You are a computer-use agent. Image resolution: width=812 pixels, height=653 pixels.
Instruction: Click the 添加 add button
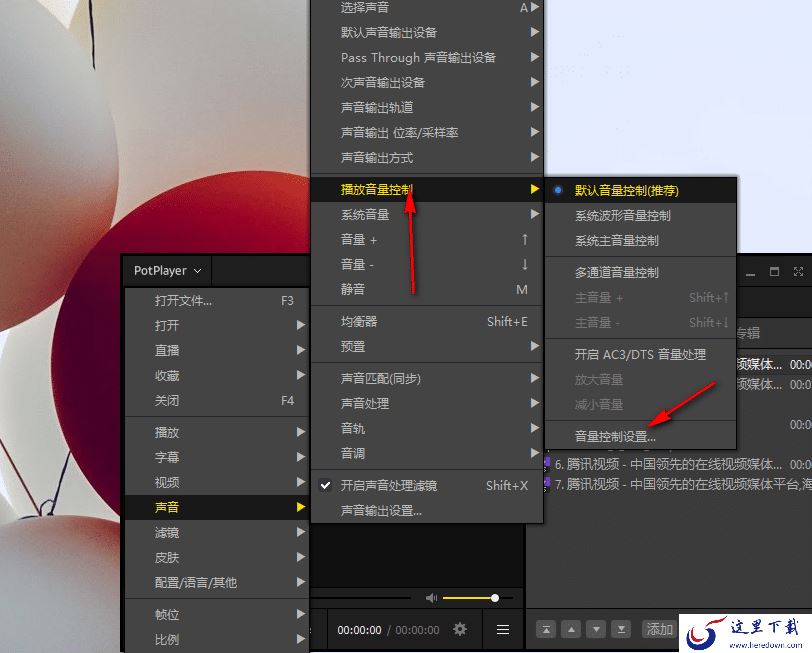point(659,629)
